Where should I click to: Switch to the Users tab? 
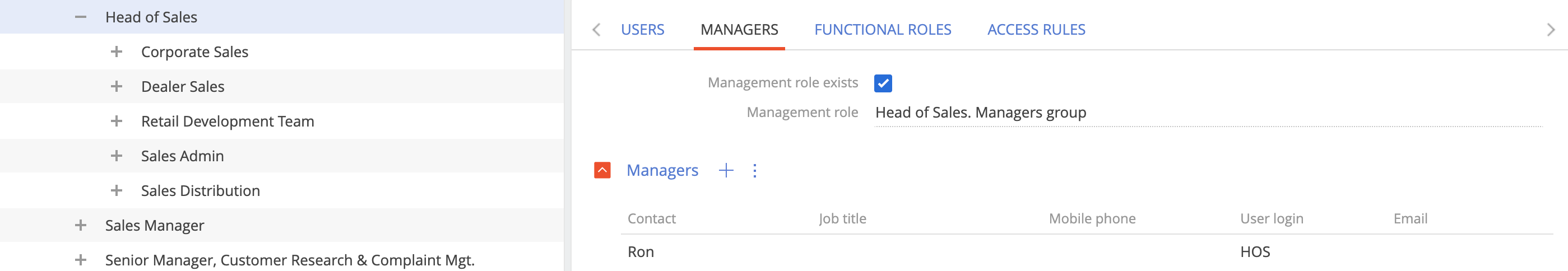click(x=642, y=29)
